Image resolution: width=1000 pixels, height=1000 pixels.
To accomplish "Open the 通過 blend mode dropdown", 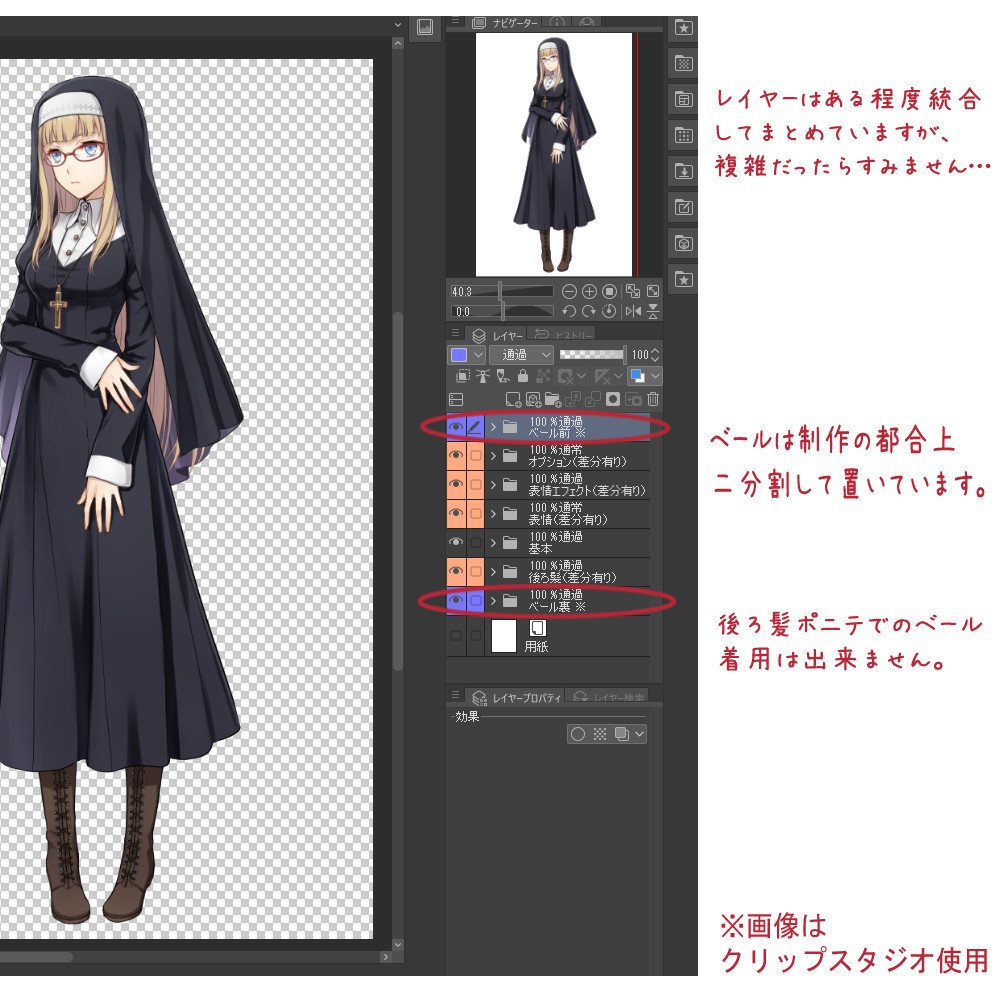I will coord(521,354).
